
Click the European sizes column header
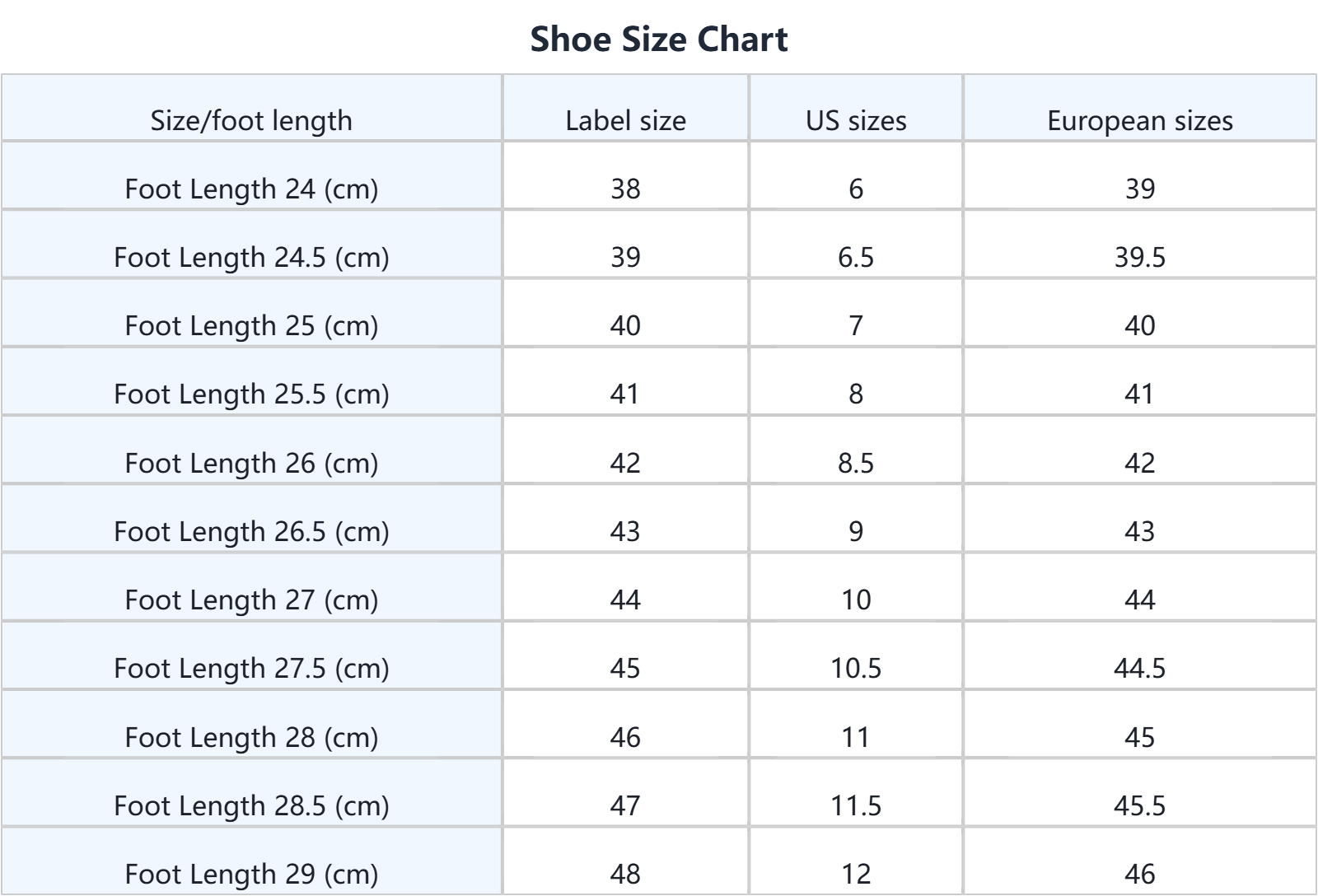tap(1139, 121)
